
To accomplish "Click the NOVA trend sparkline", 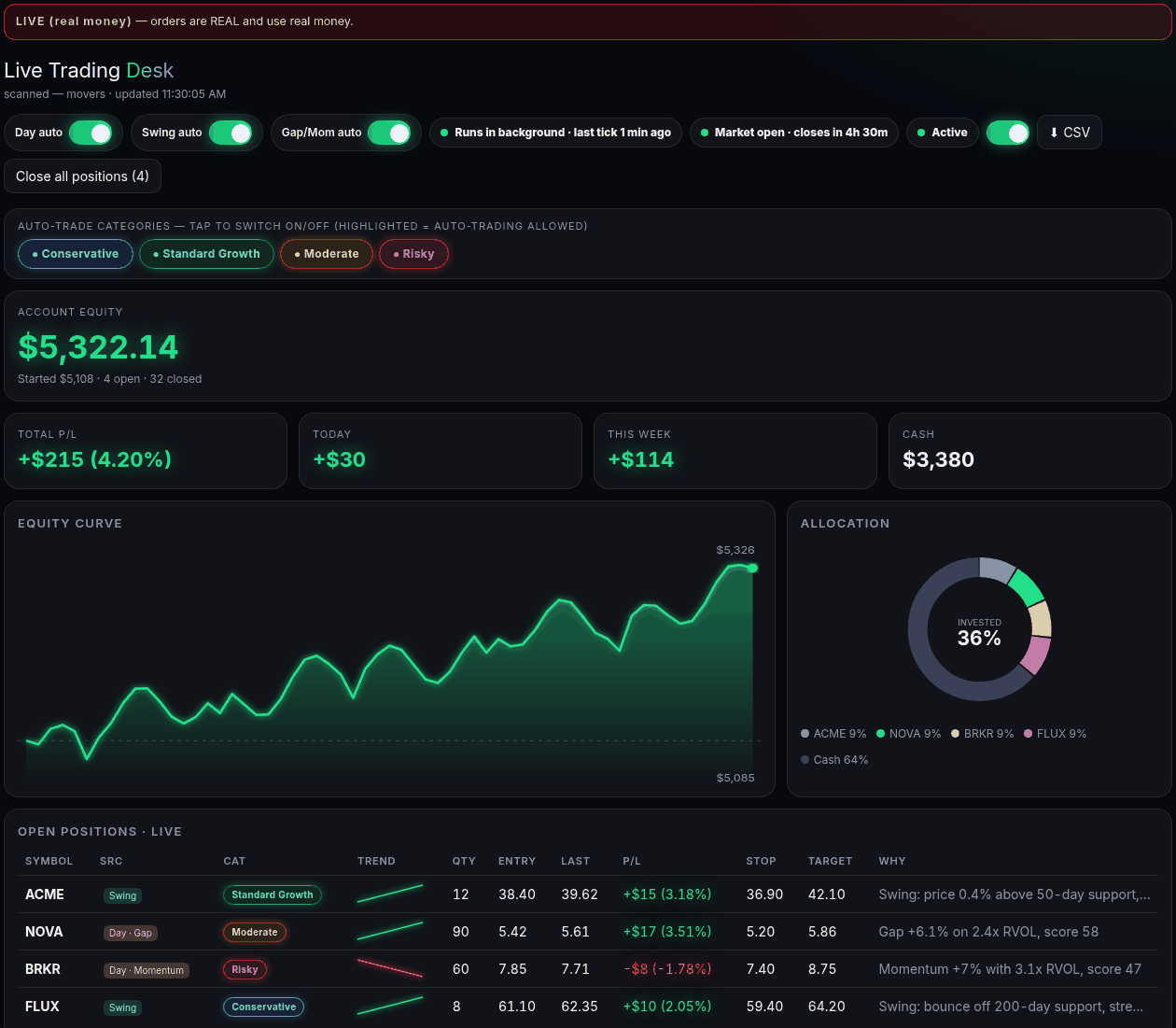I will pyautogui.click(x=390, y=932).
